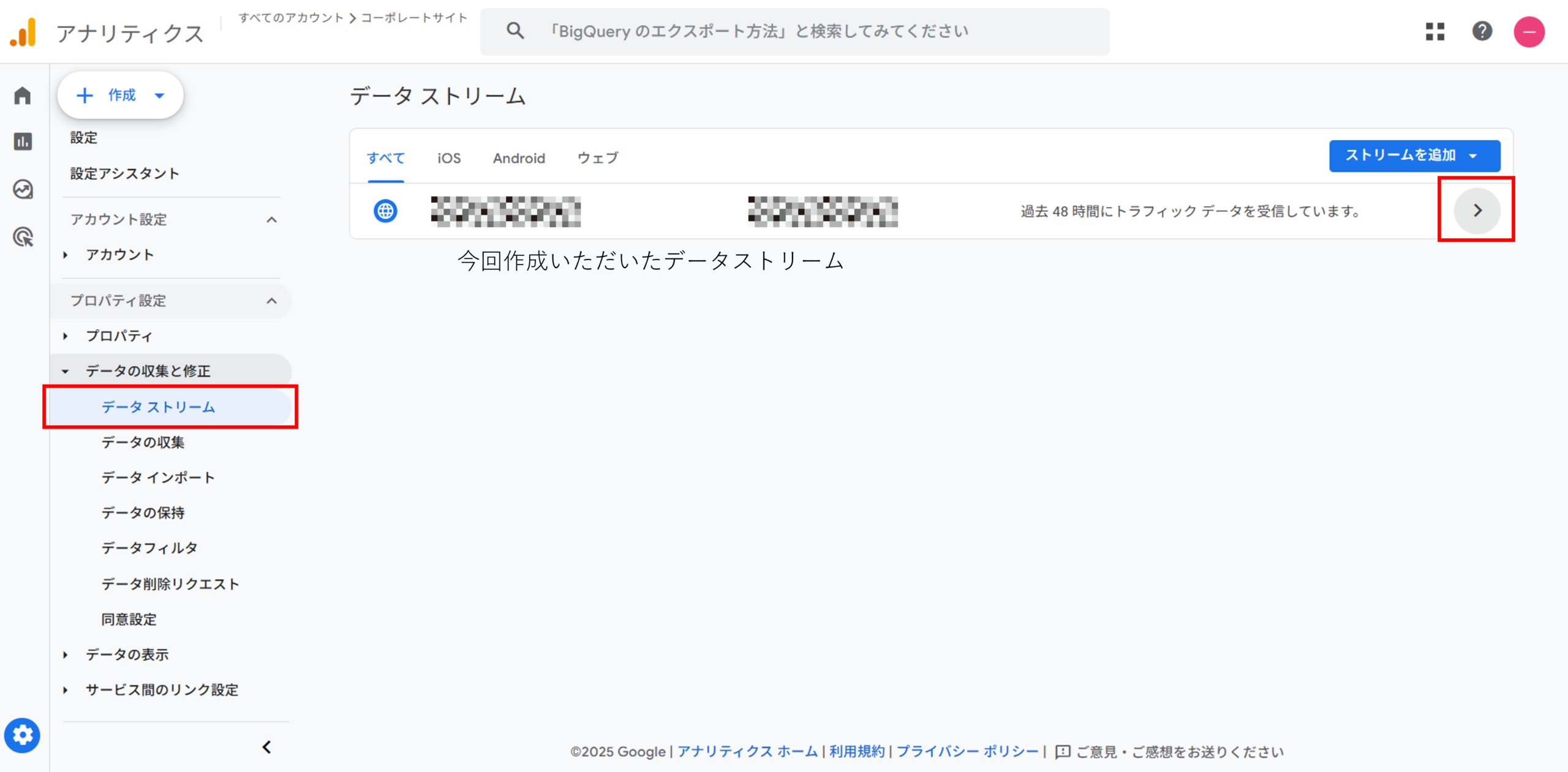1568x772 pixels.
Task: Open the プライバシー ポリシー link
Action: [x=967, y=751]
